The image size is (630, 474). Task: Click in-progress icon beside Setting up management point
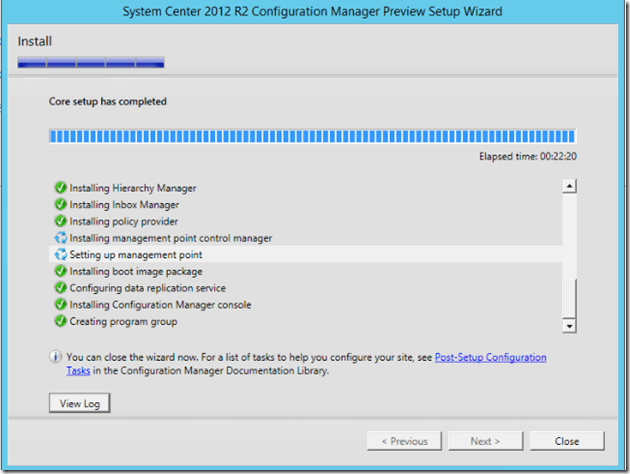click(x=60, y=255)
